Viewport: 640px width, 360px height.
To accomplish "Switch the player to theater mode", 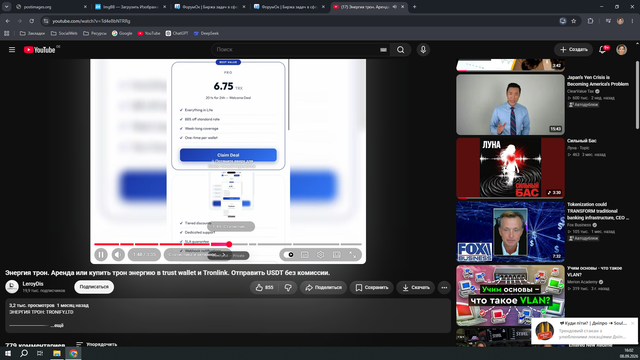I will (337, 255).
